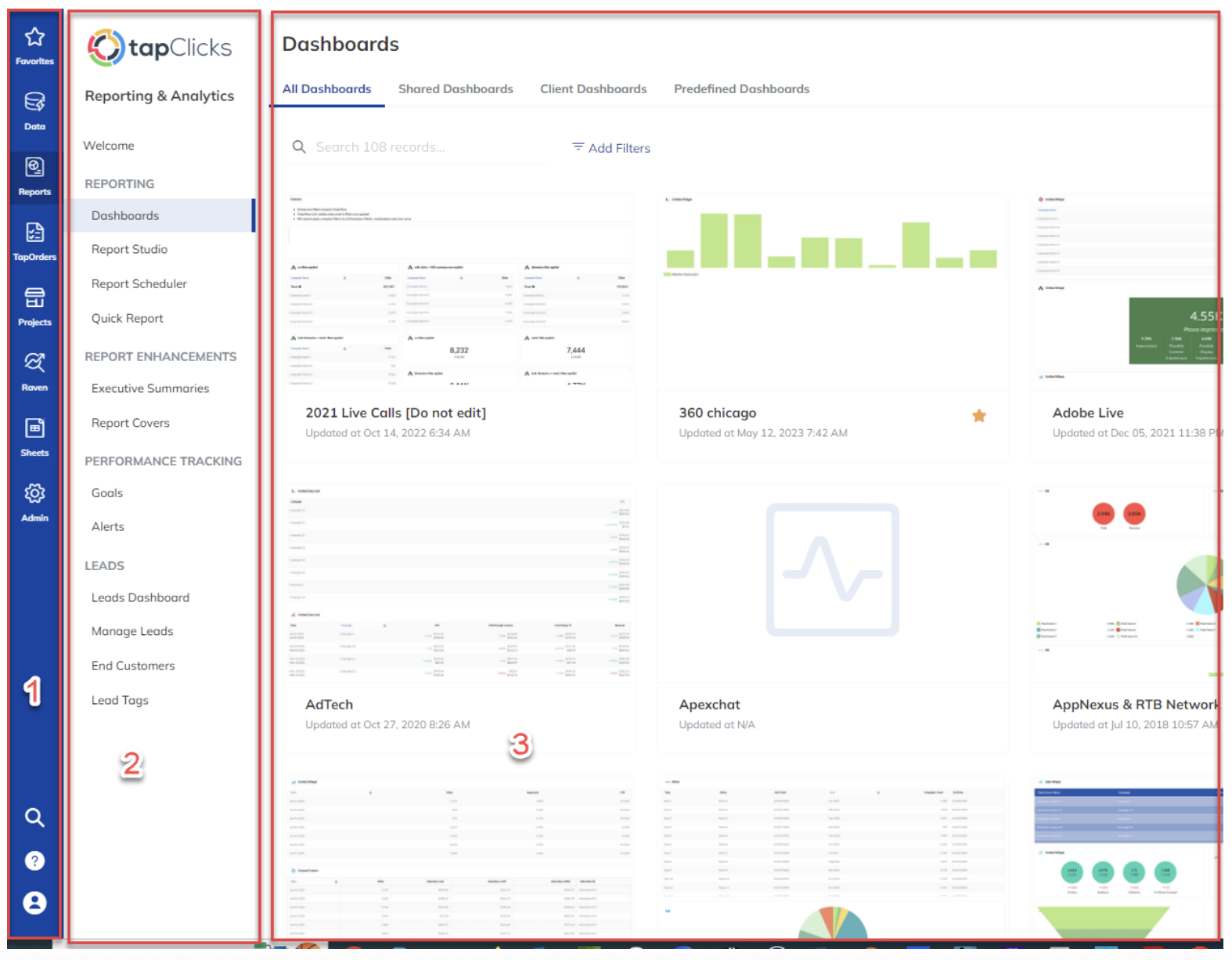Switch to All Dashboards tab
The image size is (1232, 960).
tap(326, 89)
